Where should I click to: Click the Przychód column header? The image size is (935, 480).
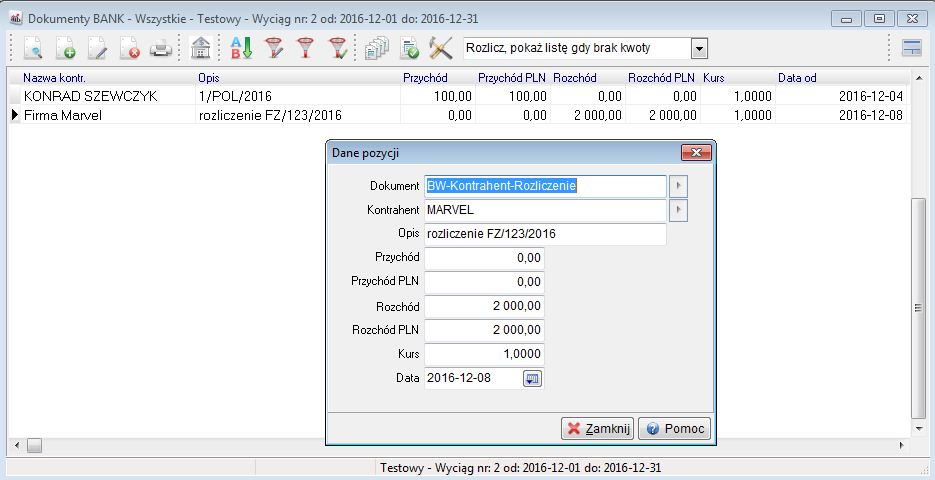pos(438,78)
